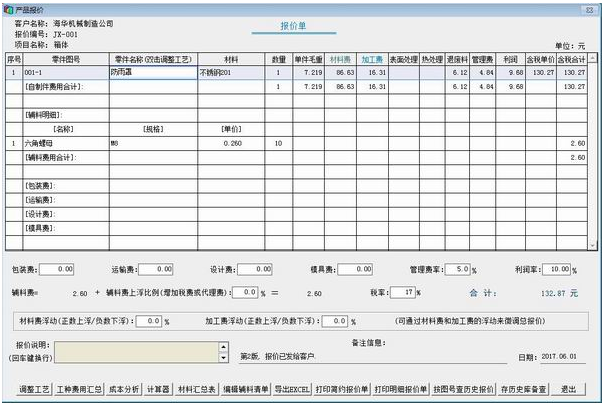Focus the 包装费 input field
This screenshot has width=607, height=411.
click(x=57, y=269)
